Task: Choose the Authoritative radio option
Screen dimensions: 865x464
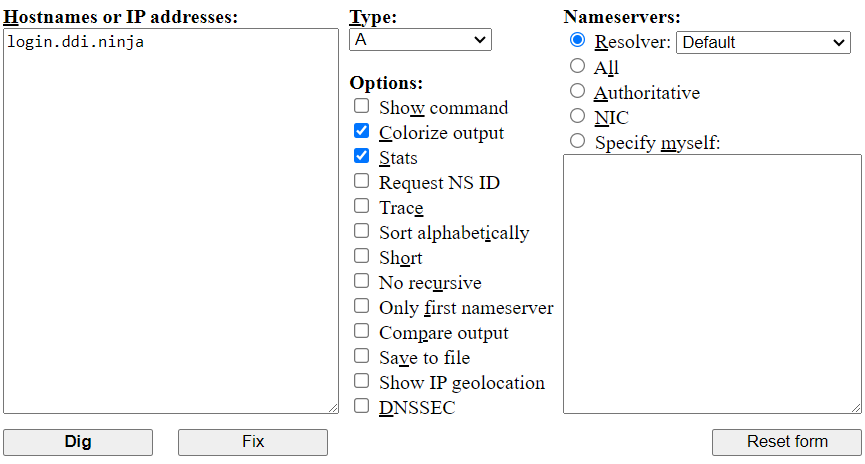Action: [577, 91]
